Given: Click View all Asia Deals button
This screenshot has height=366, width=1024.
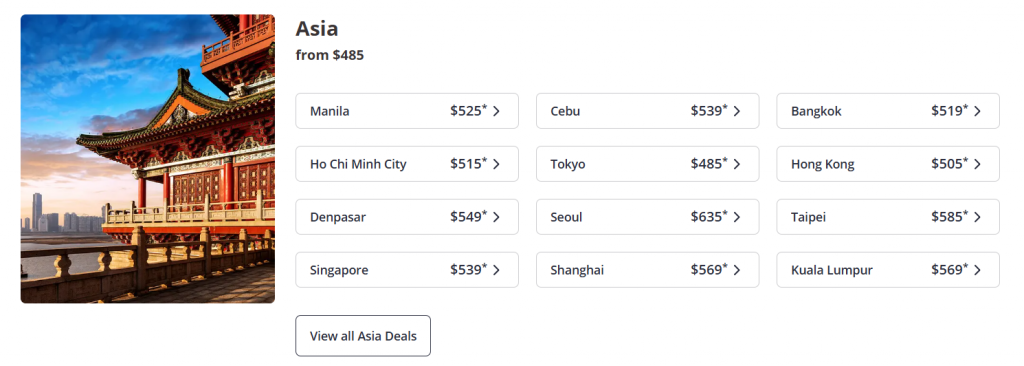Looking at the screenshot, I should point(363,336).
